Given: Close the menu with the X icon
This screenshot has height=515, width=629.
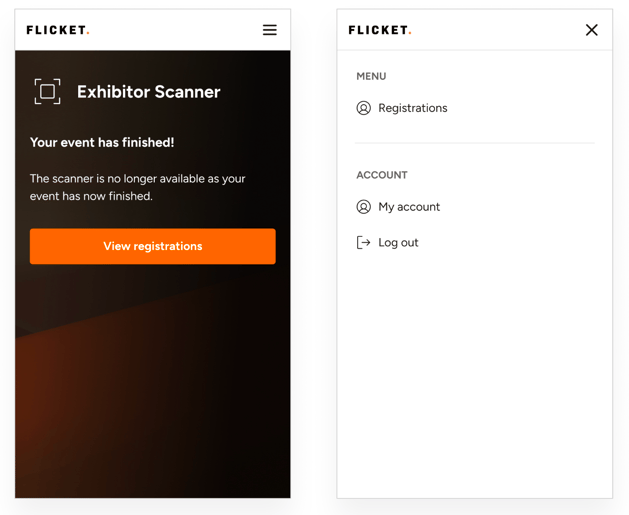Looking at the screenshot, I should click(x=591, y=30).
